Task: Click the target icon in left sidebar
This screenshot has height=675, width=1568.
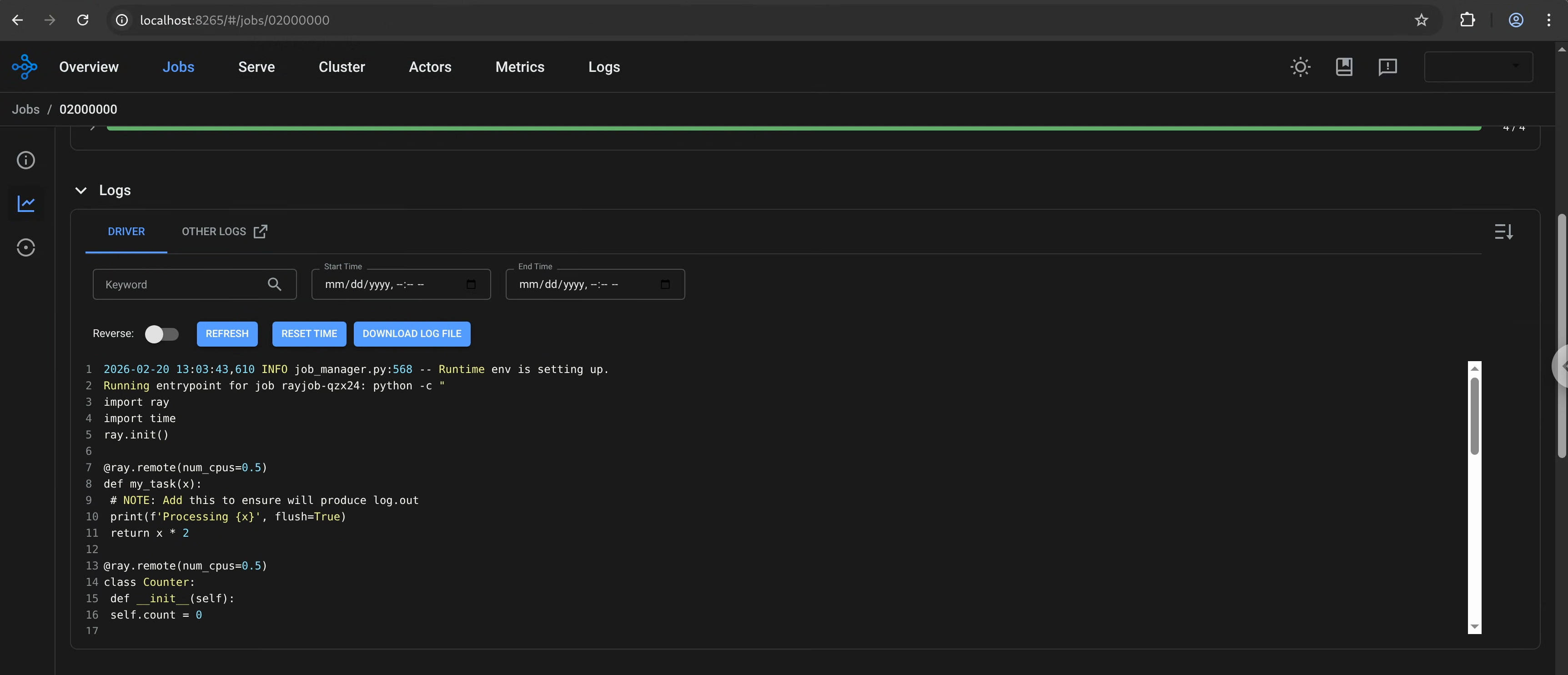Action: click(x=25, y=247)
